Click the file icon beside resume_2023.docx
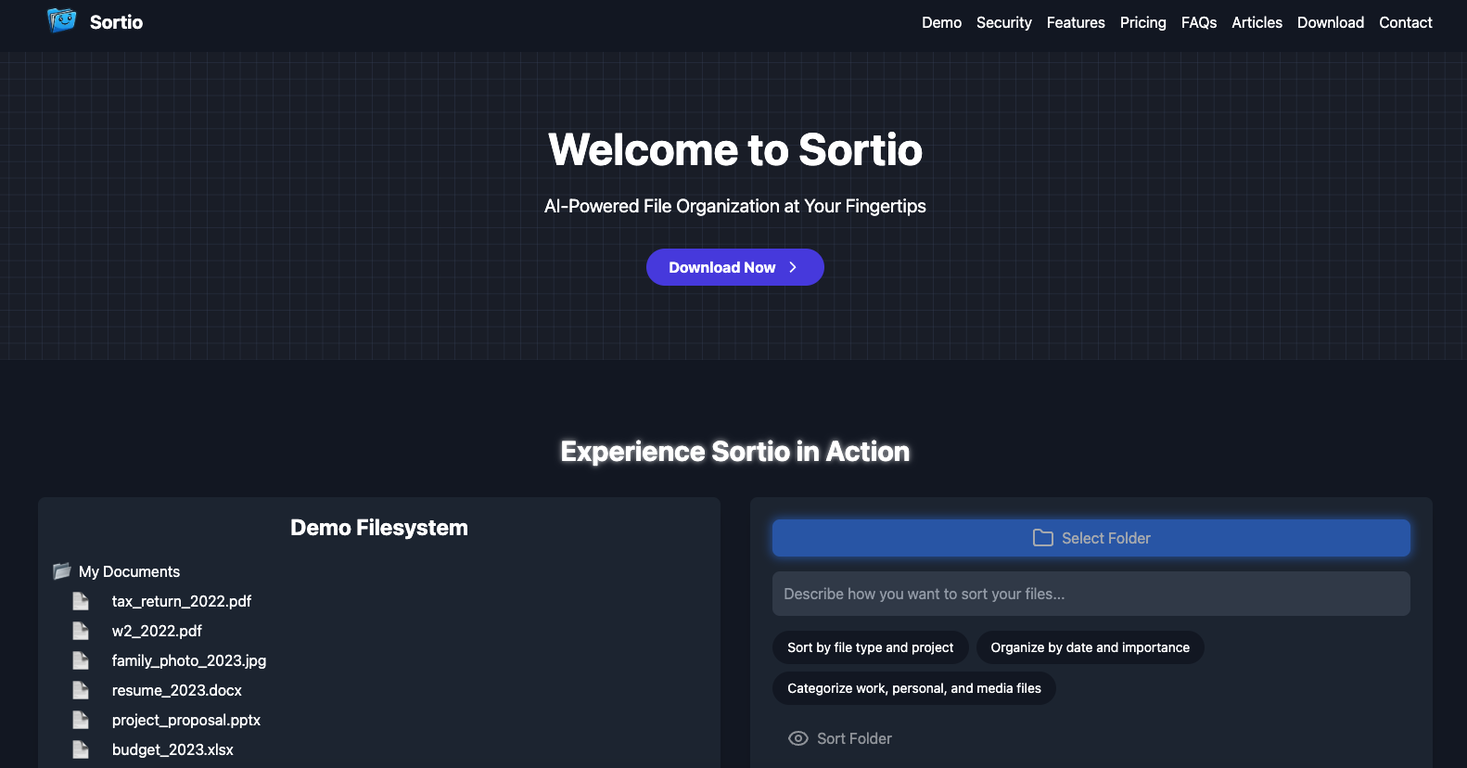Image resolution: width=1467 pixels, height=768 pixels. pyautogui.click(x=81, y=689)
